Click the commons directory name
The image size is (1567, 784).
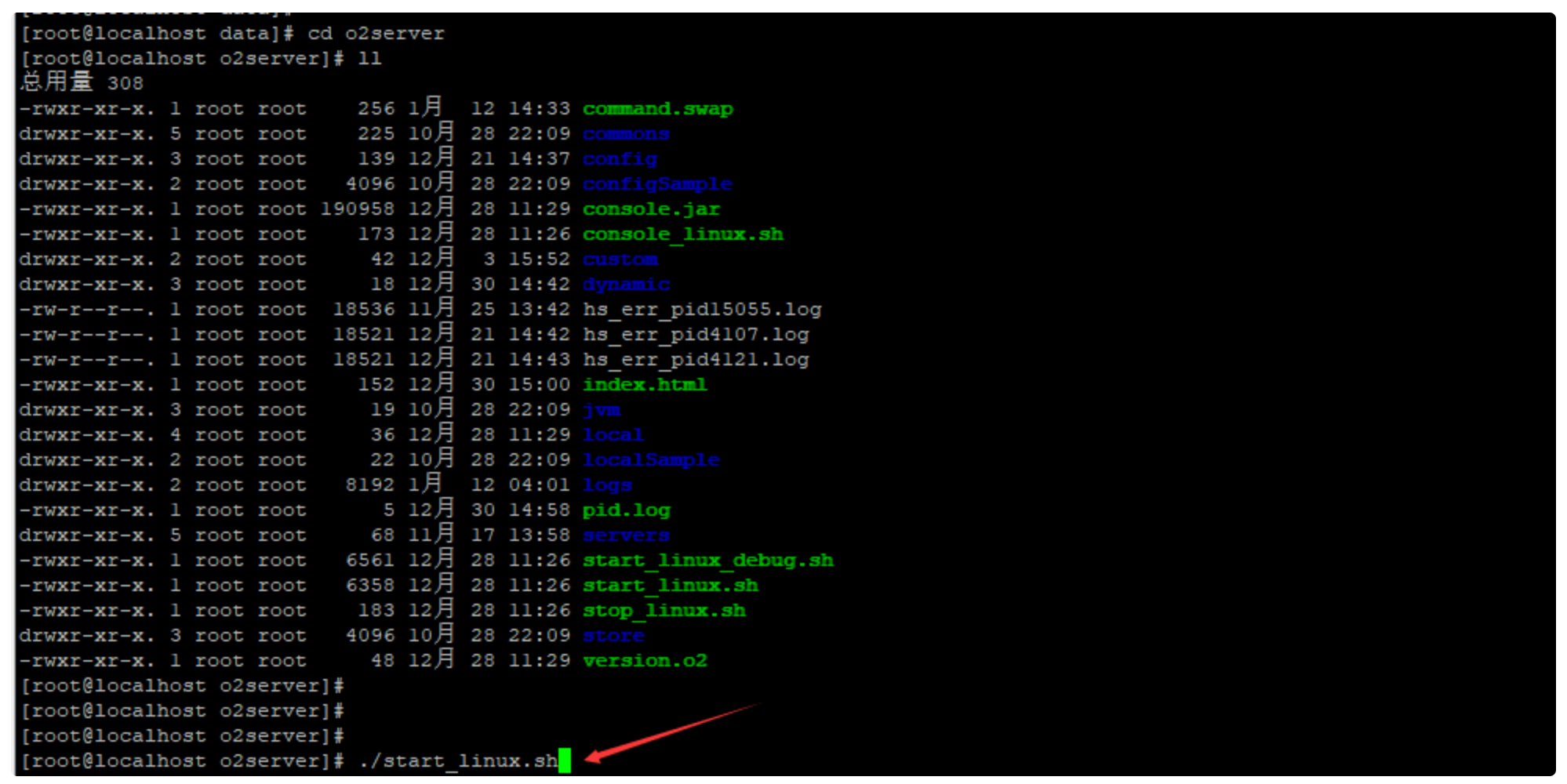625,134
